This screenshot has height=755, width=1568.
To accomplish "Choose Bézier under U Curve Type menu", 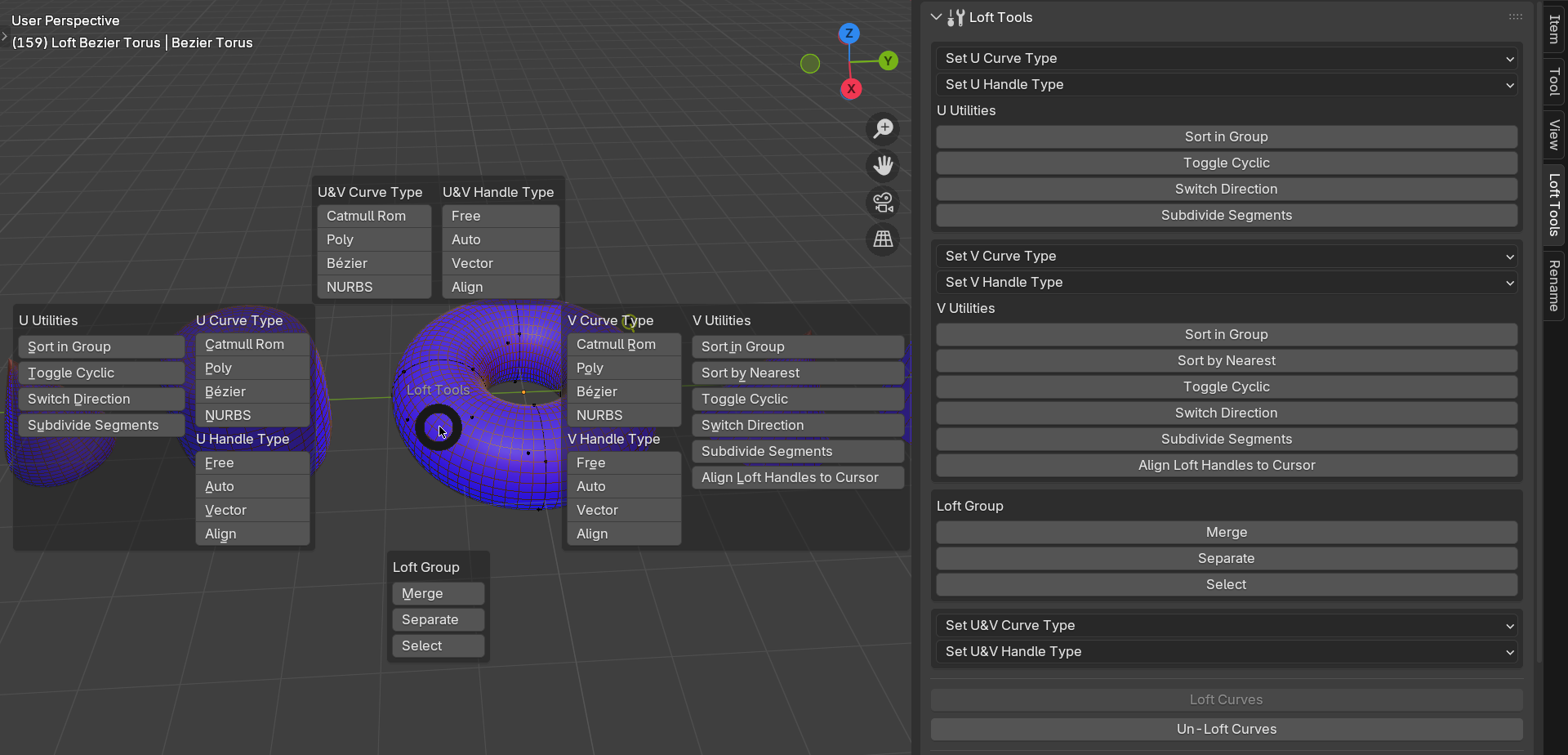I will 252,391.
